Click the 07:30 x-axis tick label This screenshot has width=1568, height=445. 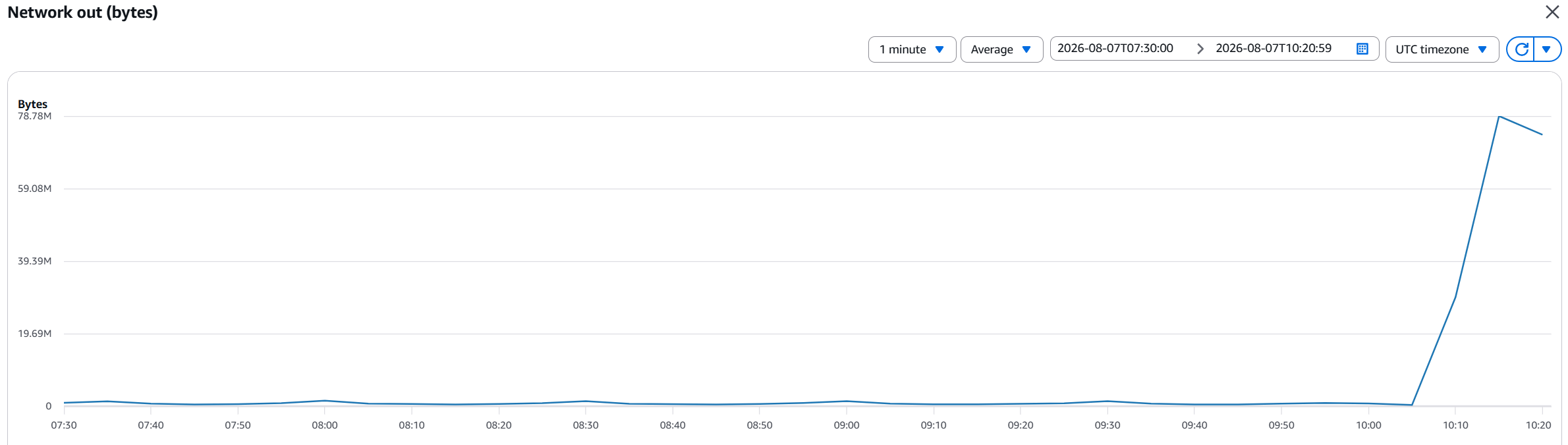coord(64,425)
